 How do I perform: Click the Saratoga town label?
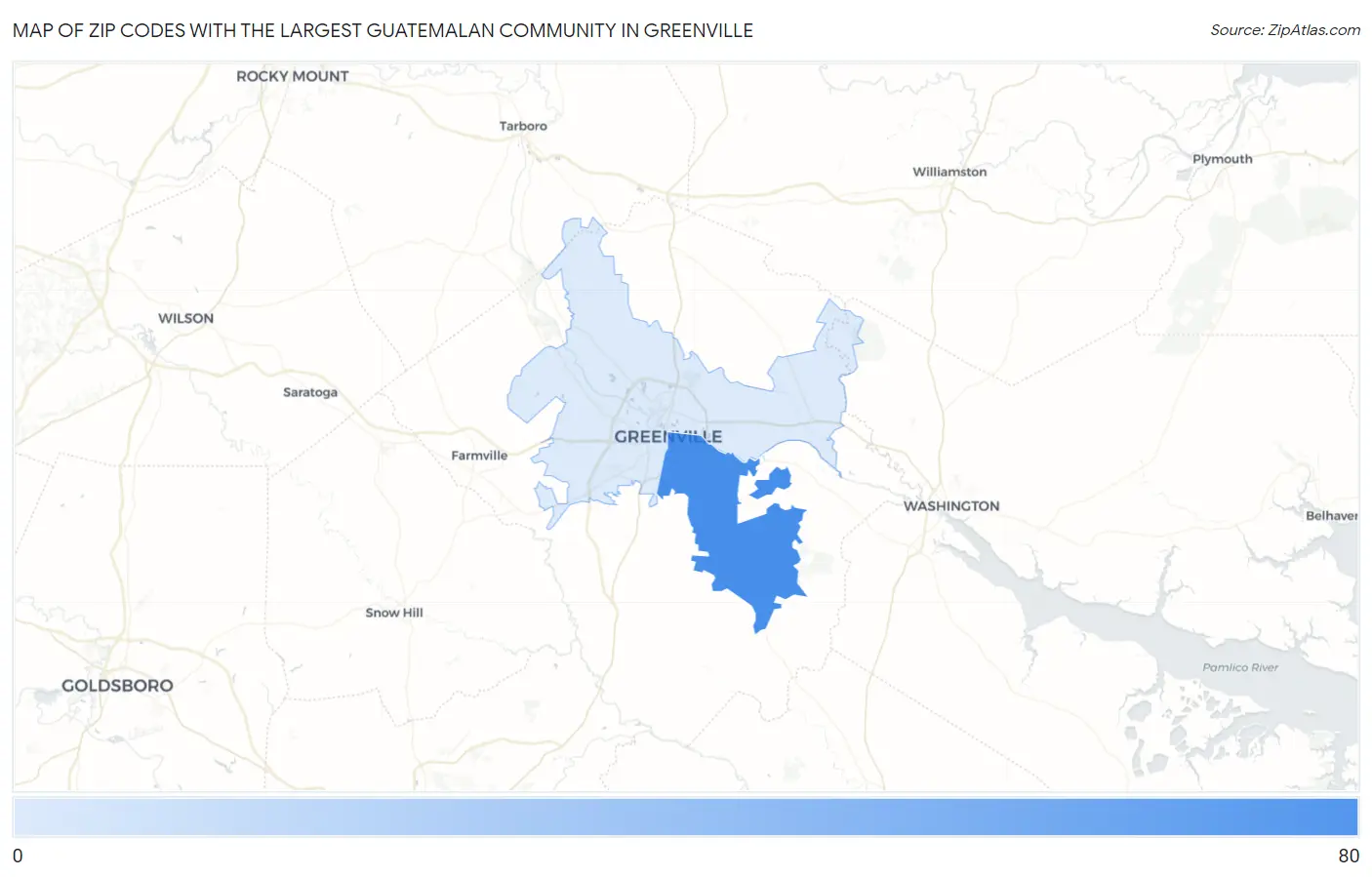[x=310, y=392]
